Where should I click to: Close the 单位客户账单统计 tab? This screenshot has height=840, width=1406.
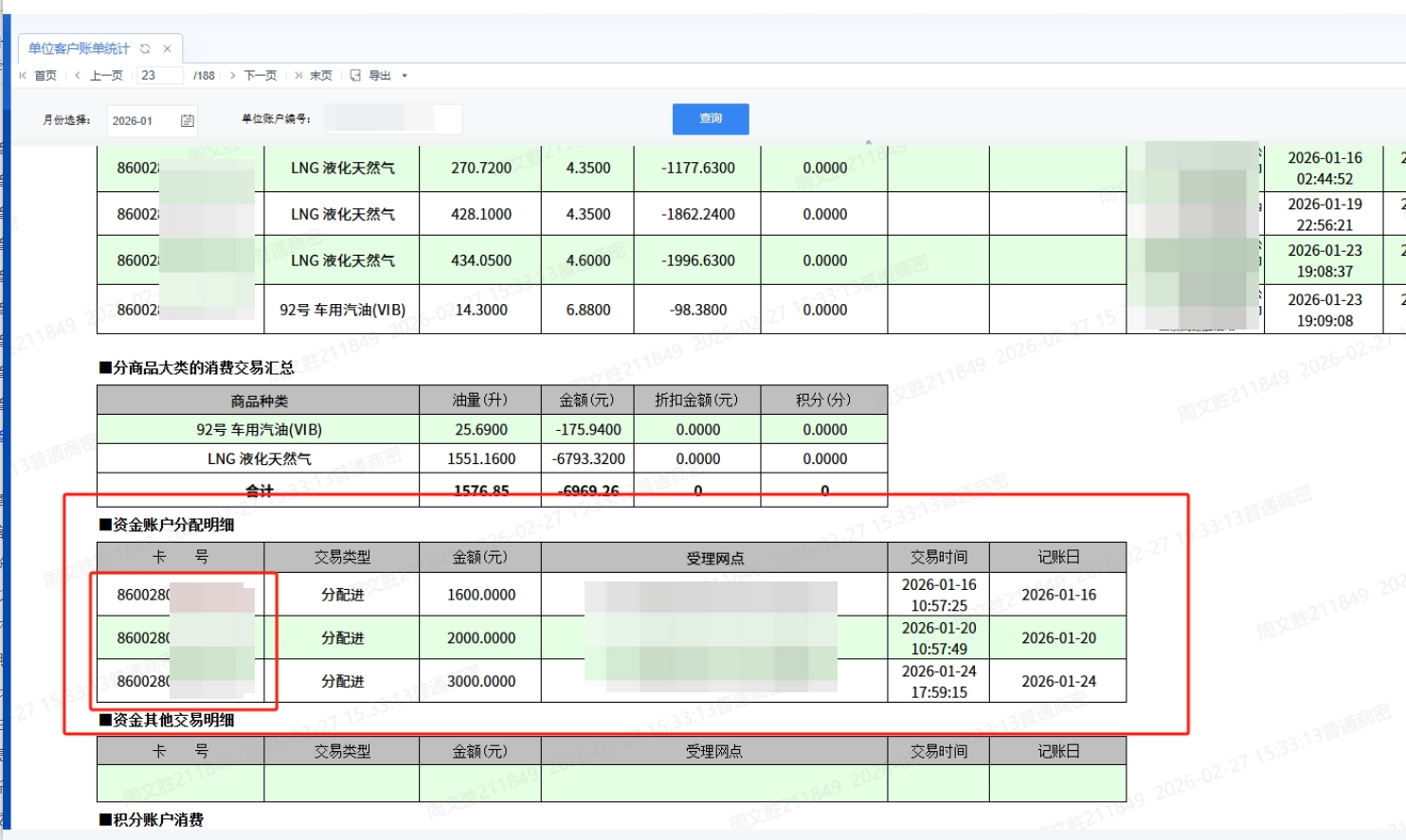[x=167, y=48]
